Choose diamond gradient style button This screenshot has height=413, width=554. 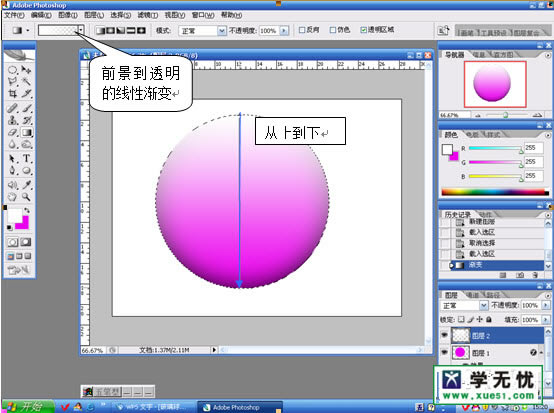(x=141, y=30)
